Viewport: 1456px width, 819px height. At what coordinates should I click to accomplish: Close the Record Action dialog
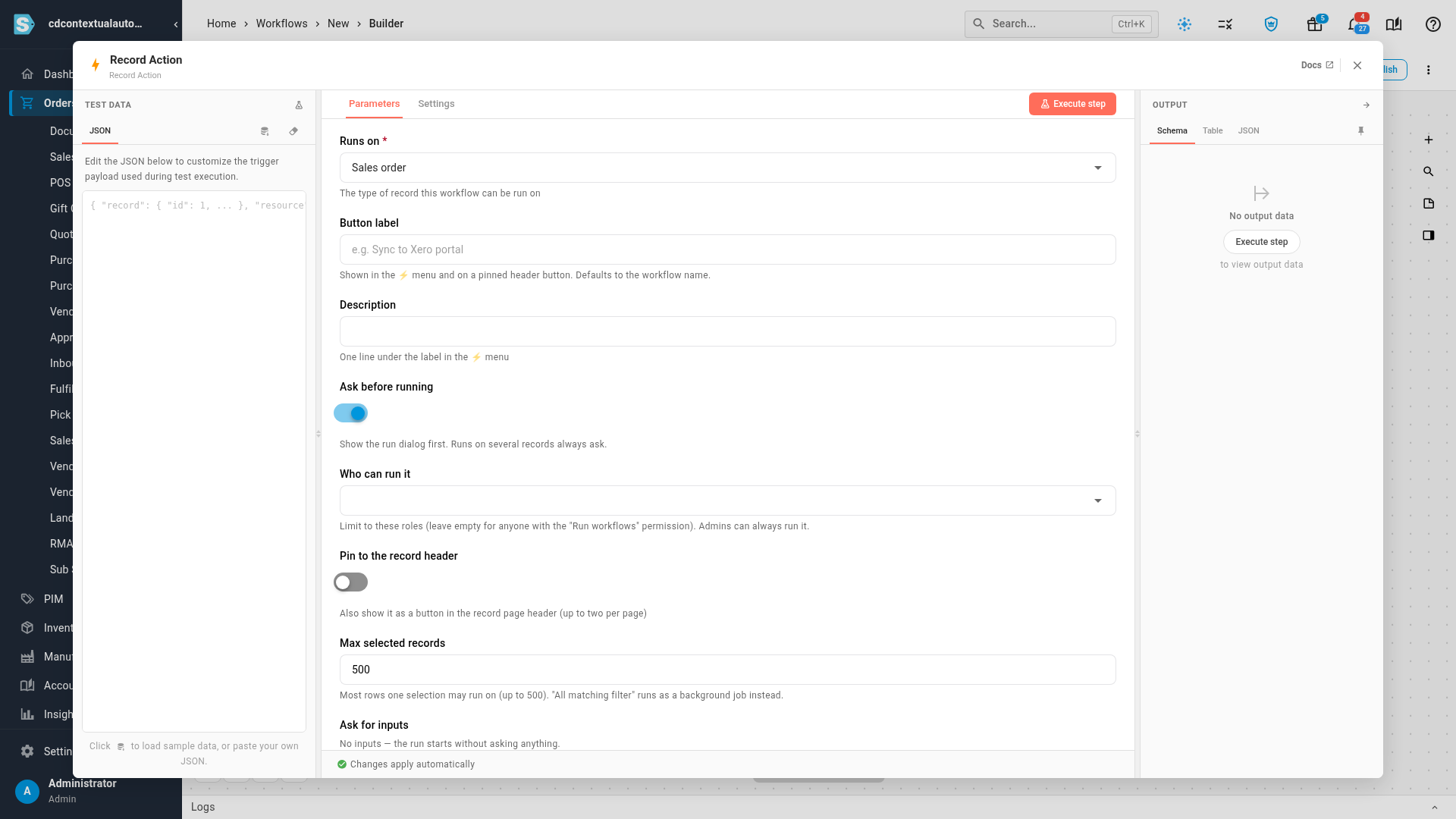pos(1357,66)
